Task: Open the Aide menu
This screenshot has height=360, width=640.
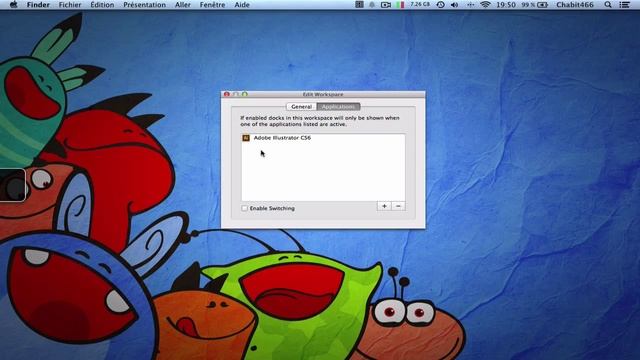Action: 242,5
